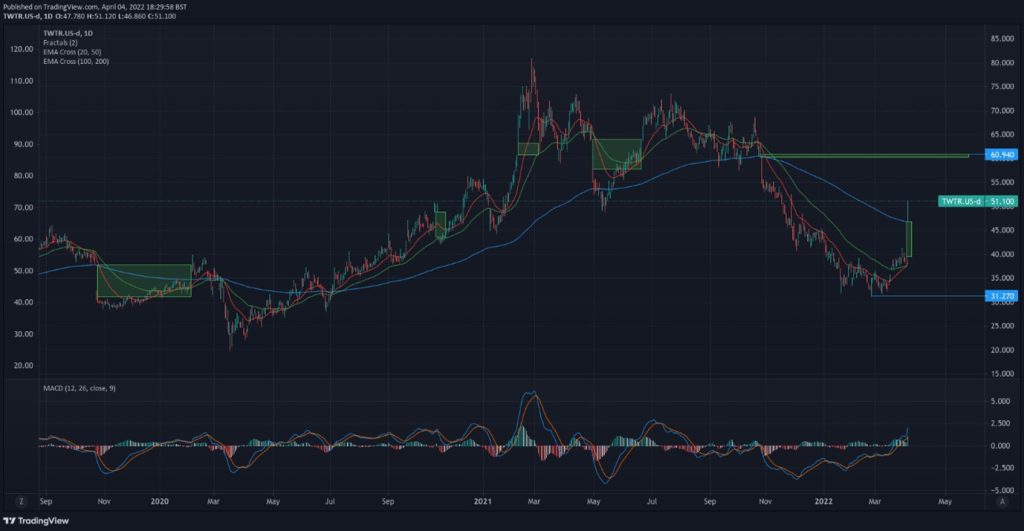Click the -2.500 label on MACD axis
1024x531 pixels.
click(x=1000, y=468)
